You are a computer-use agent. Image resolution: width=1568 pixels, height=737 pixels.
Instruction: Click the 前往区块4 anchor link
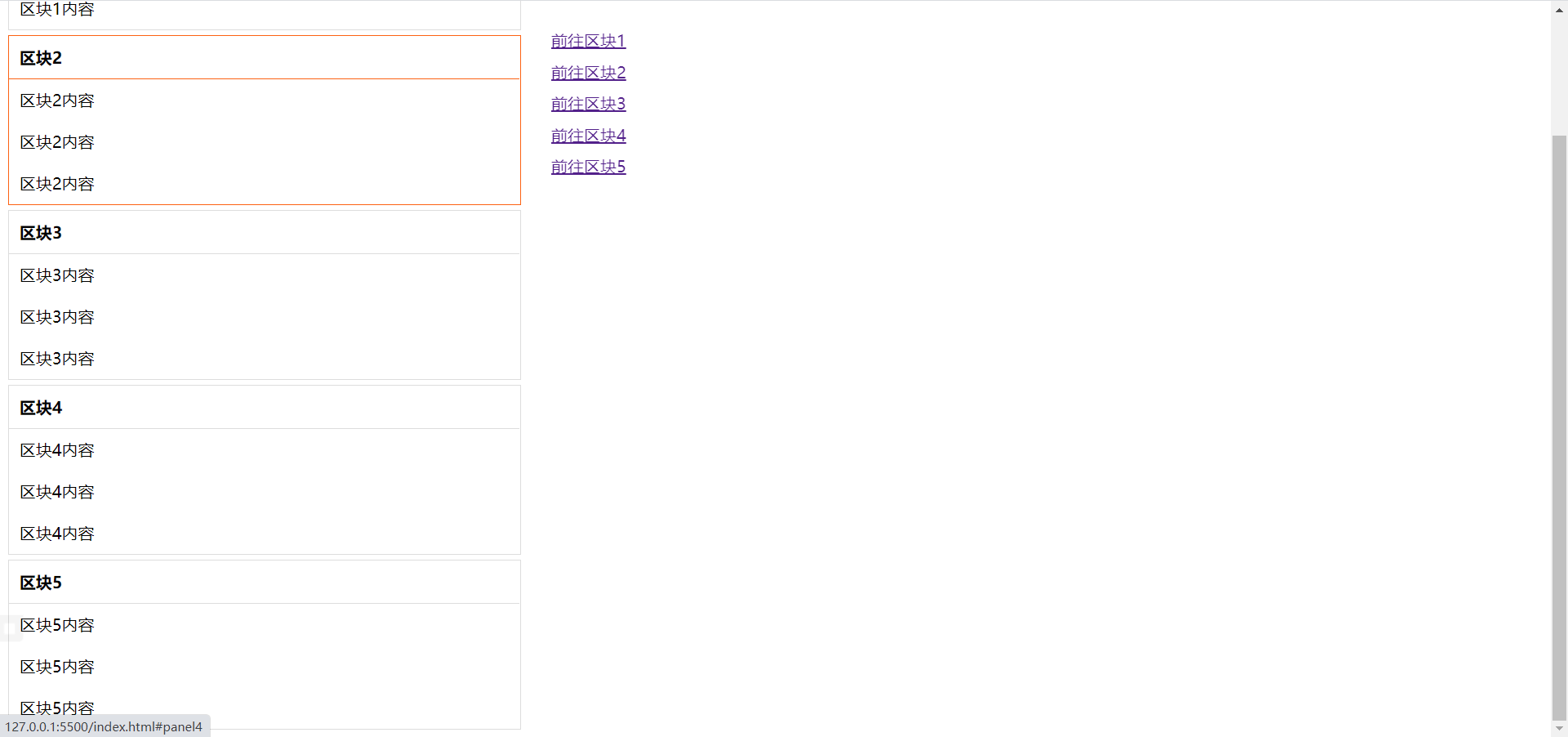[588, 136]
